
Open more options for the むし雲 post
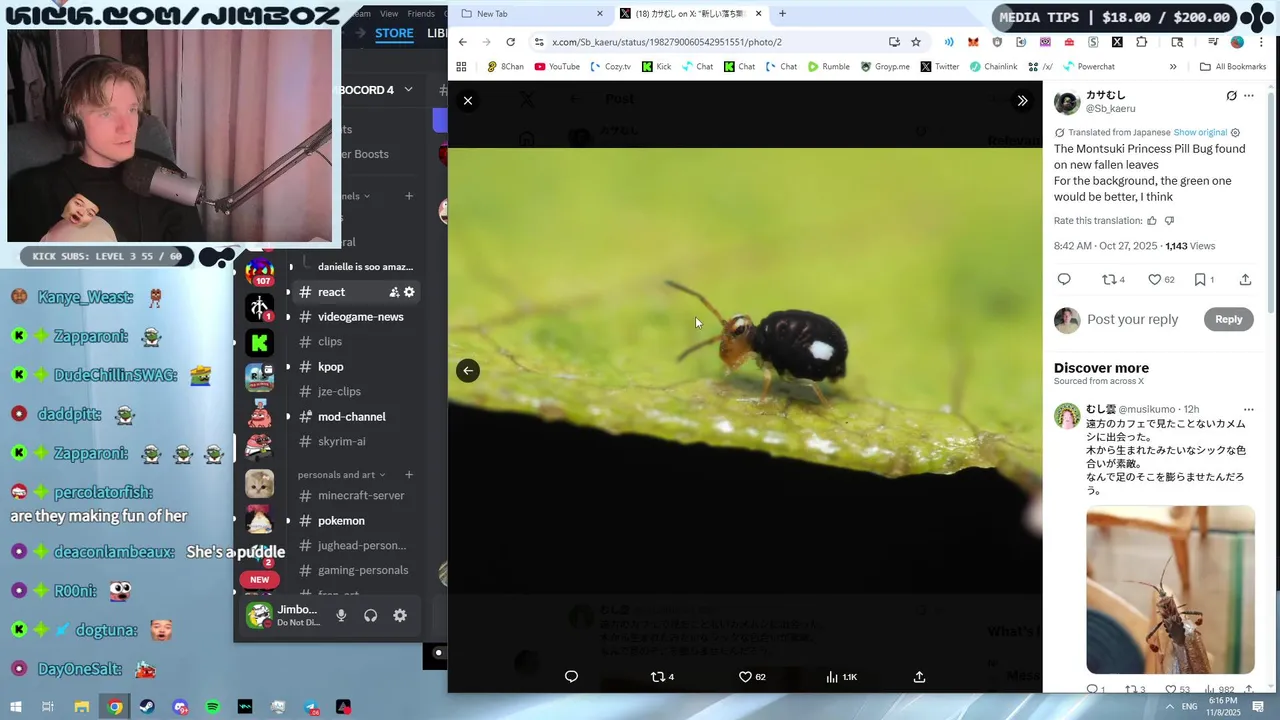(x=1248, y=409)
